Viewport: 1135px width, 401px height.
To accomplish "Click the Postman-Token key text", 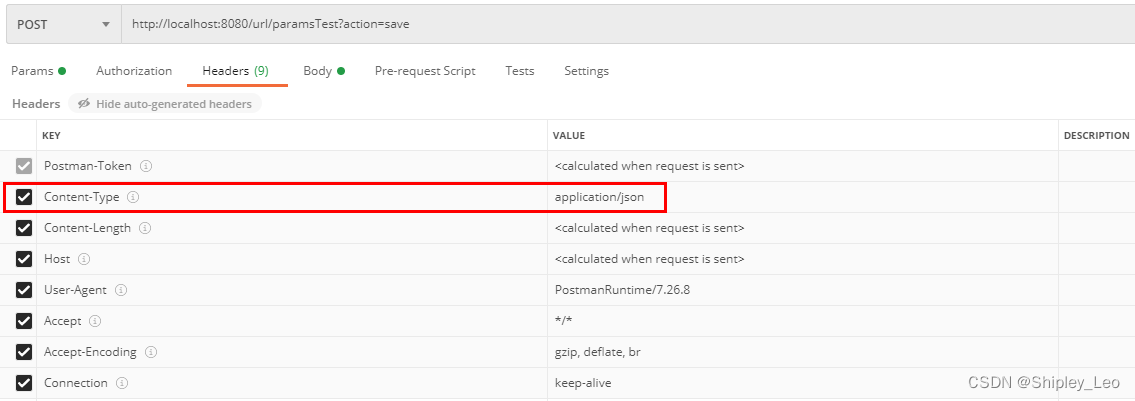I will pos(88,166).
